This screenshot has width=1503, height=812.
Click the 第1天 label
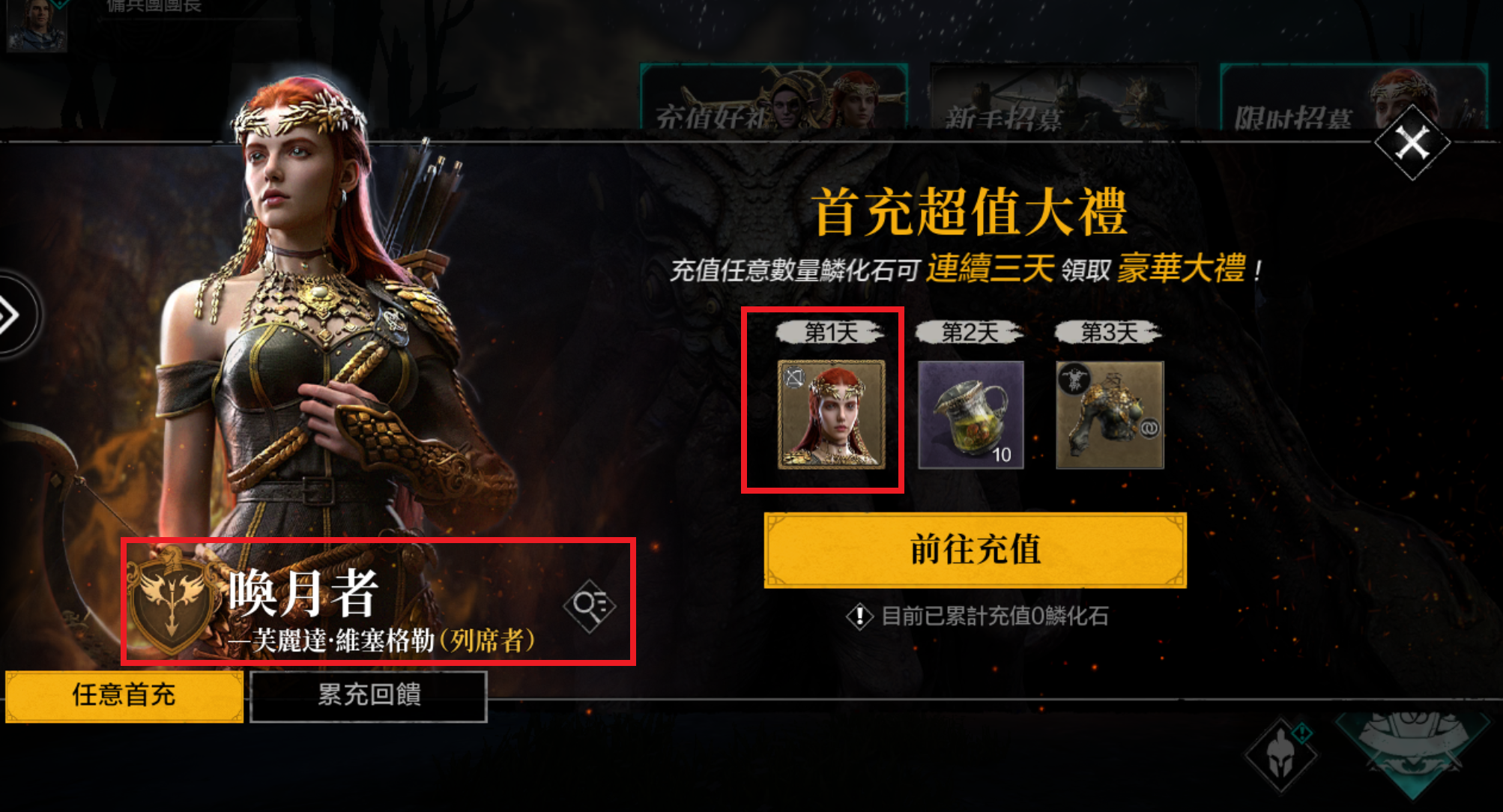coord(831,332)
